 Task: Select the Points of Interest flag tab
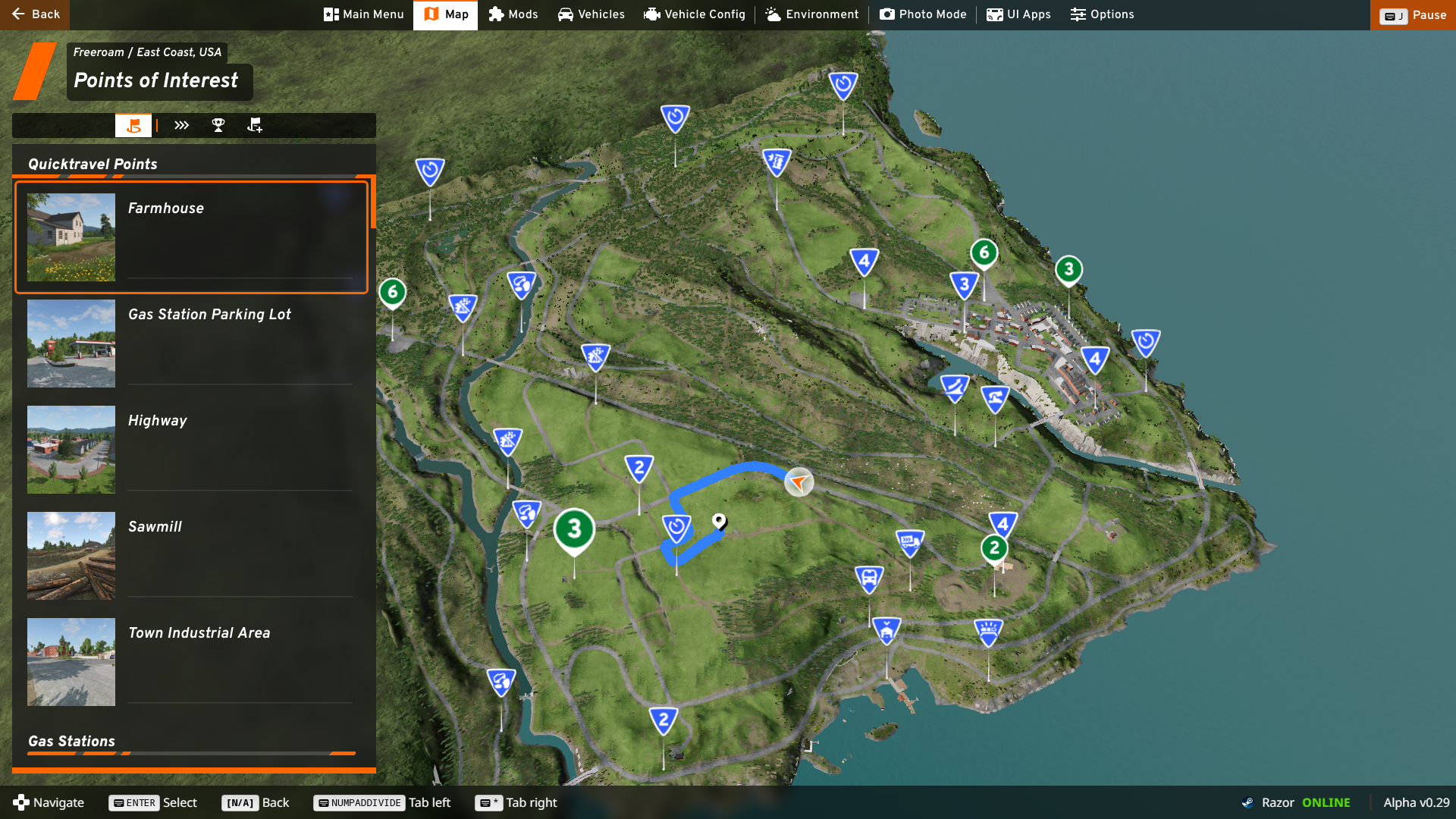133,126
